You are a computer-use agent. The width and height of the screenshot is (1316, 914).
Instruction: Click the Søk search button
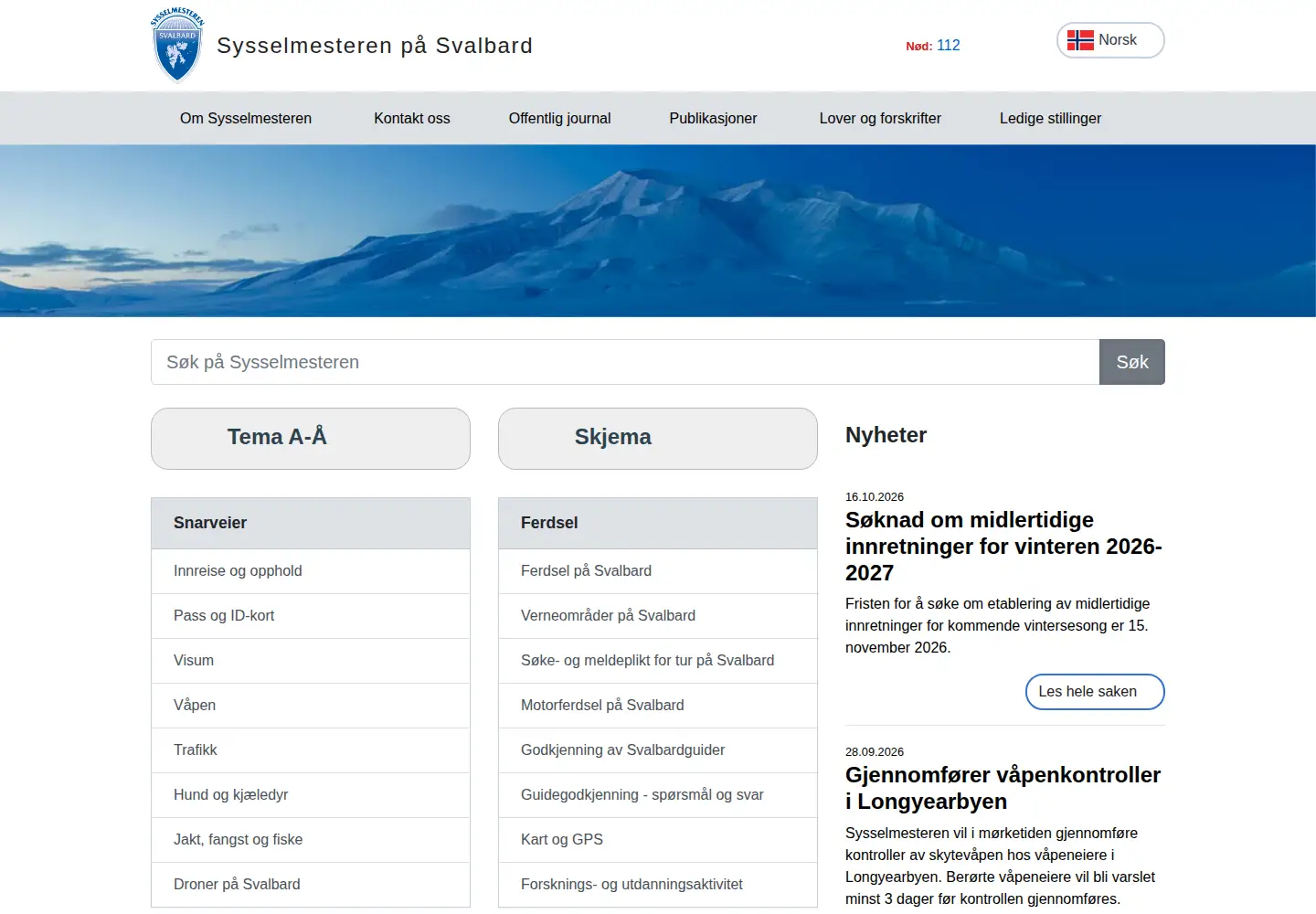1132,362
